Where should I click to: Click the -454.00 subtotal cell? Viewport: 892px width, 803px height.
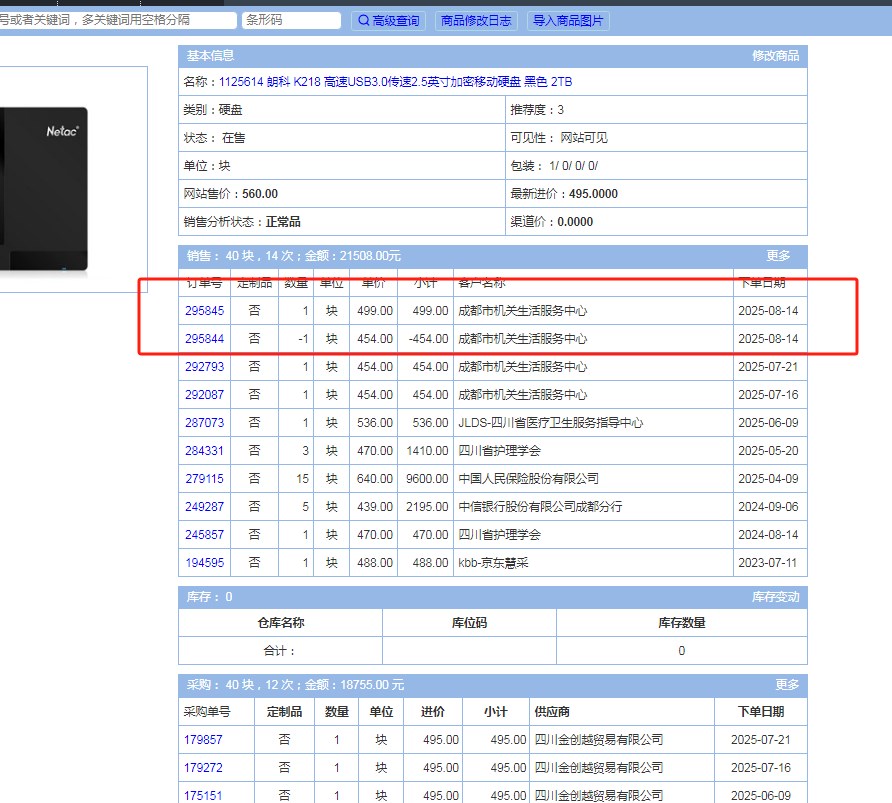(428, 338)
